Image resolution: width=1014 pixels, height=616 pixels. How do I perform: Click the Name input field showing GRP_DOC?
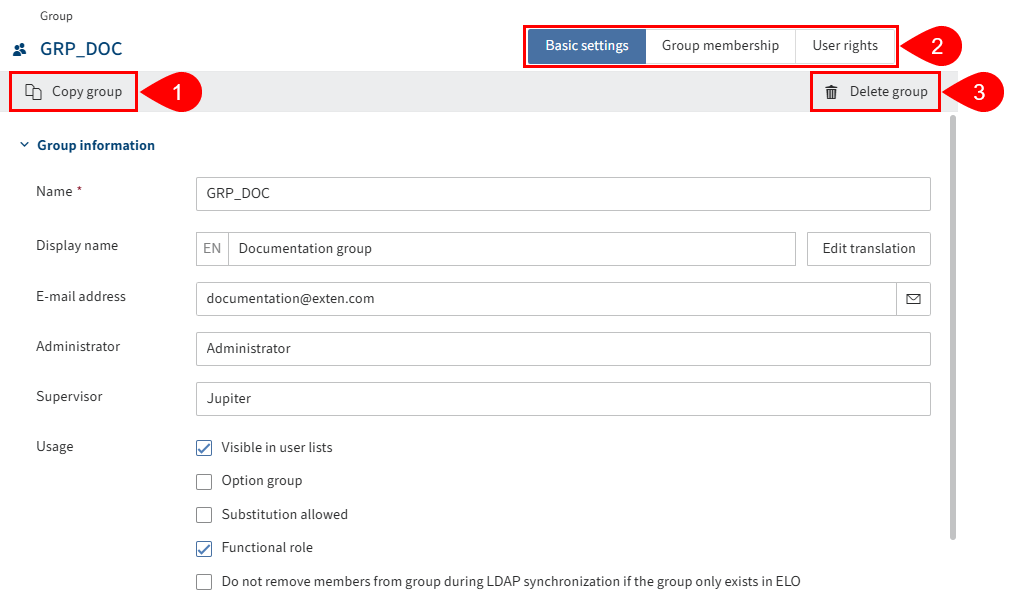coord(562,193)
